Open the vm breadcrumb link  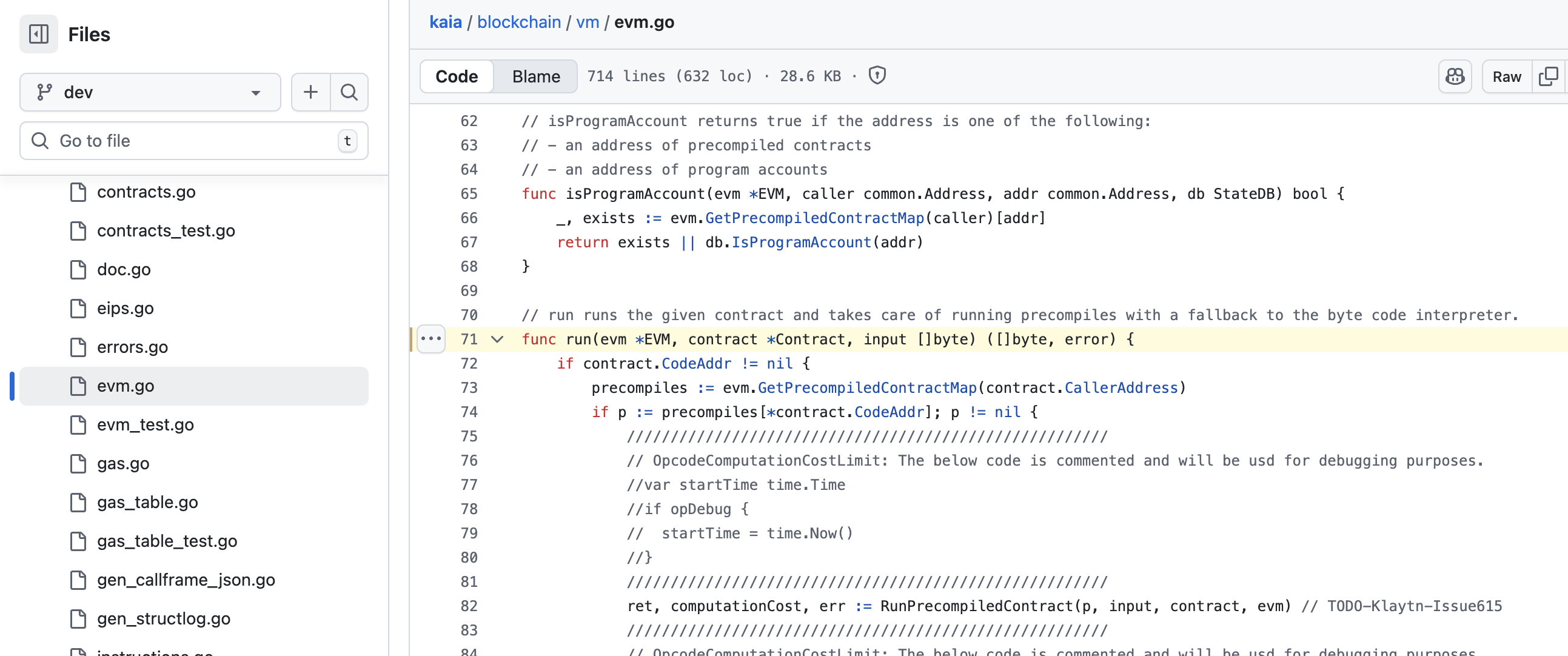(587, 22)
